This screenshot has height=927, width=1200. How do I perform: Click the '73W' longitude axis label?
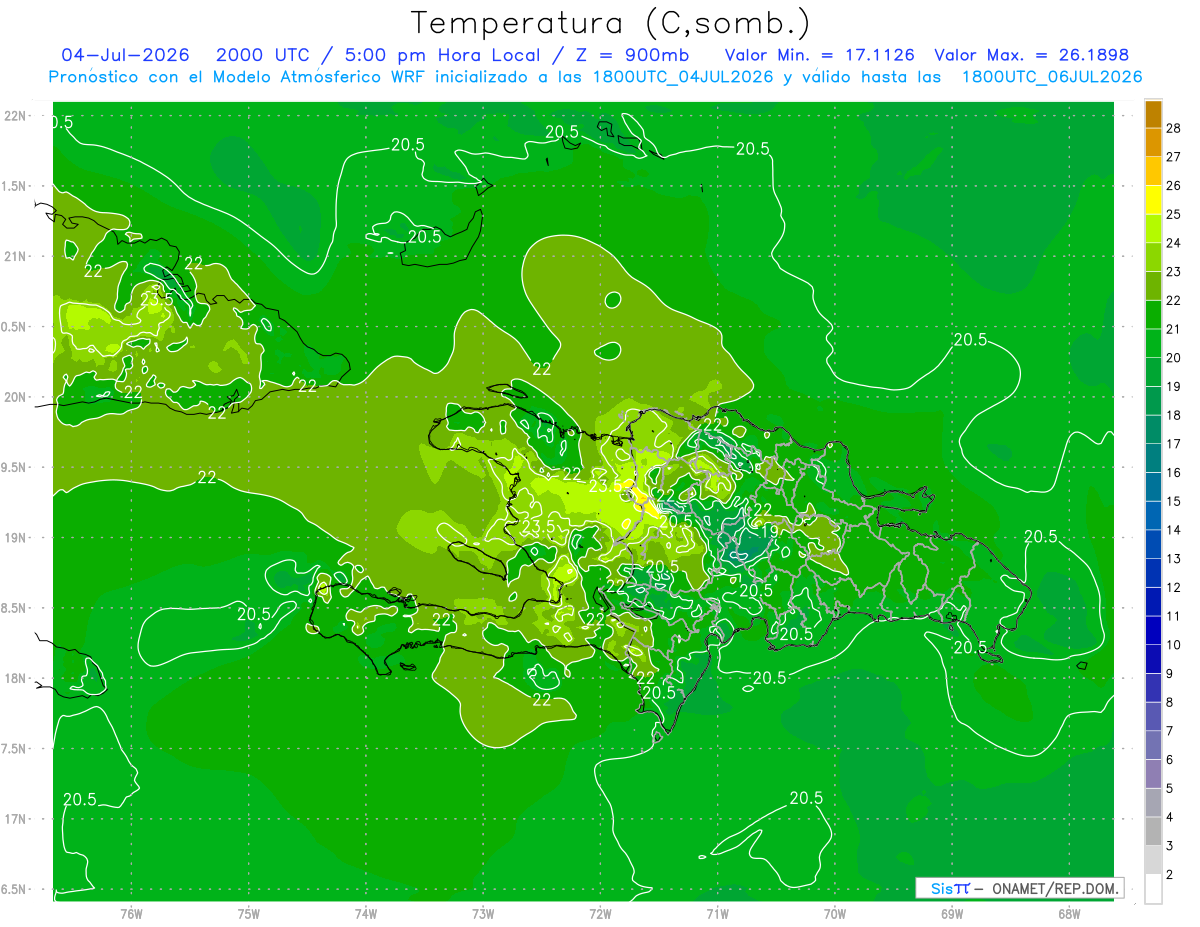(483, 913)
